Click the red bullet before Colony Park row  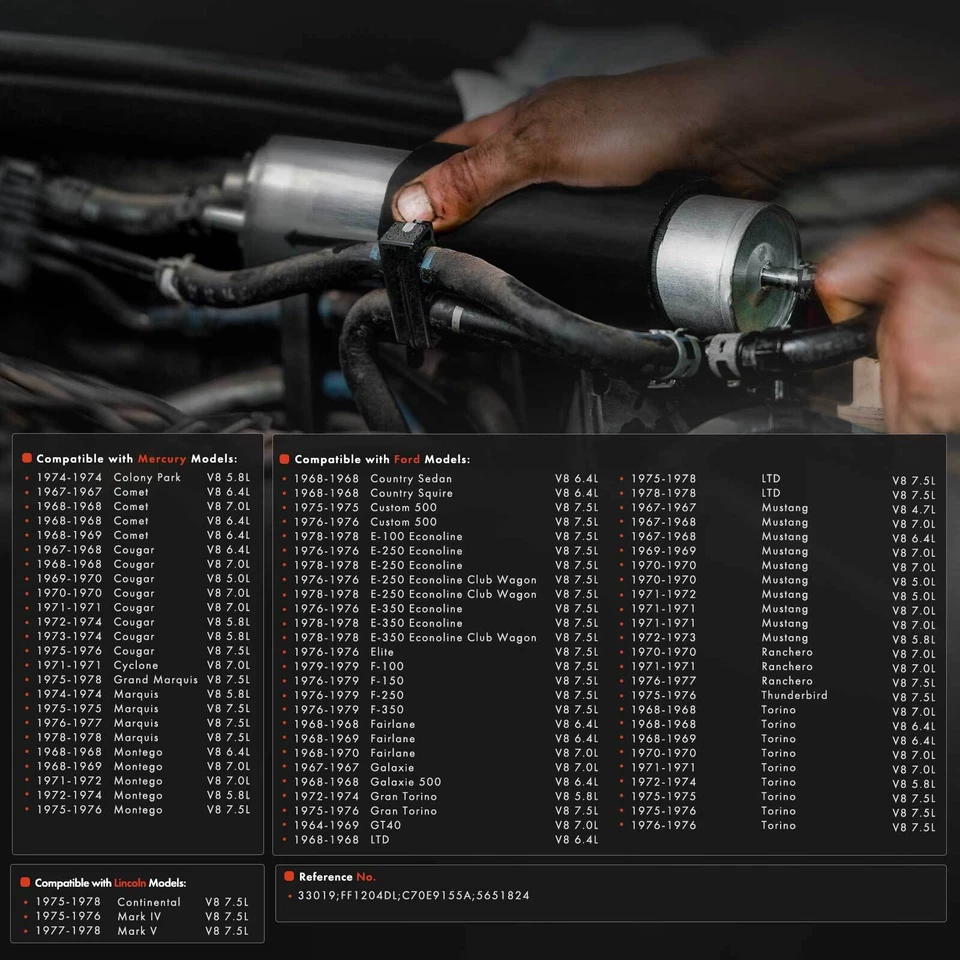point(27,478)
